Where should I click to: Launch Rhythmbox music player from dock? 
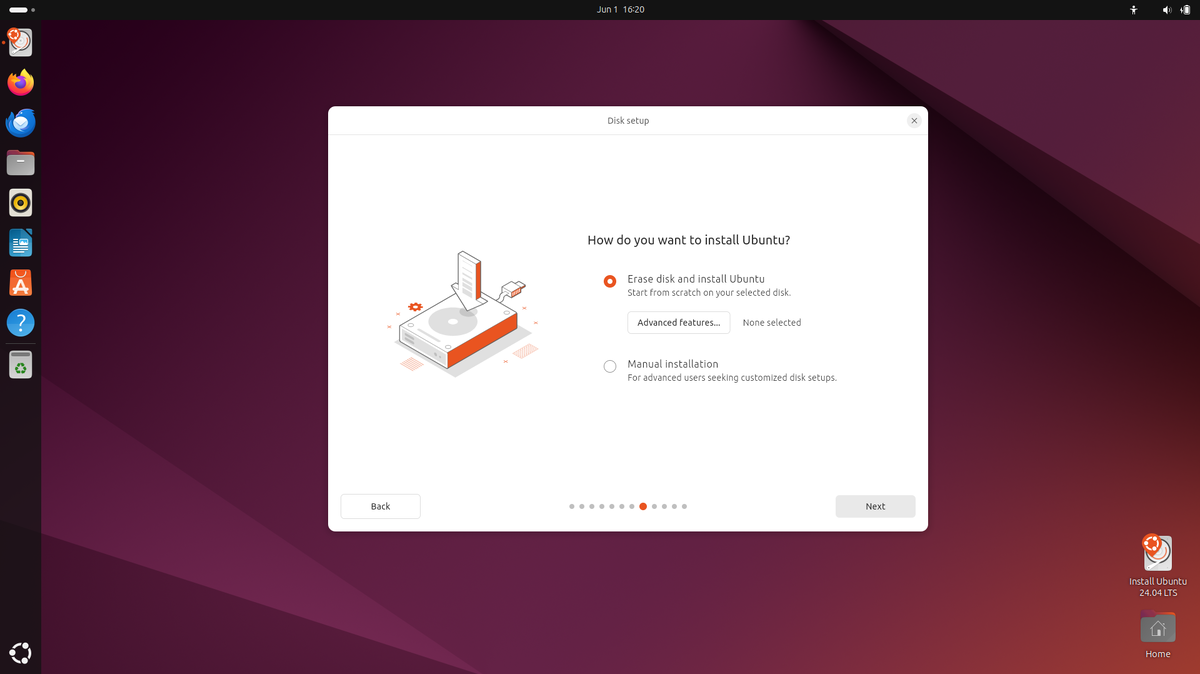pos(20,203)
